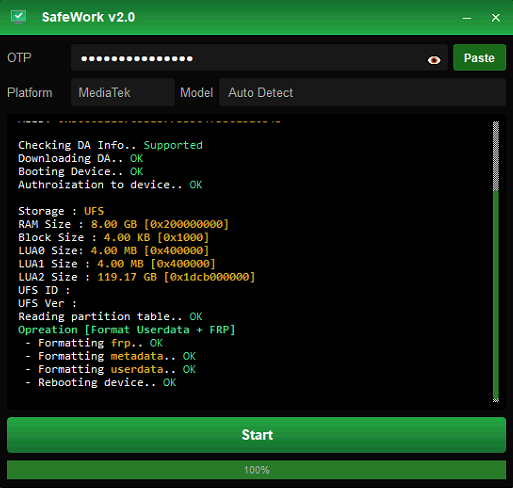Click the 'Rebooting device.. OK' line

click(x=101, y=382)
